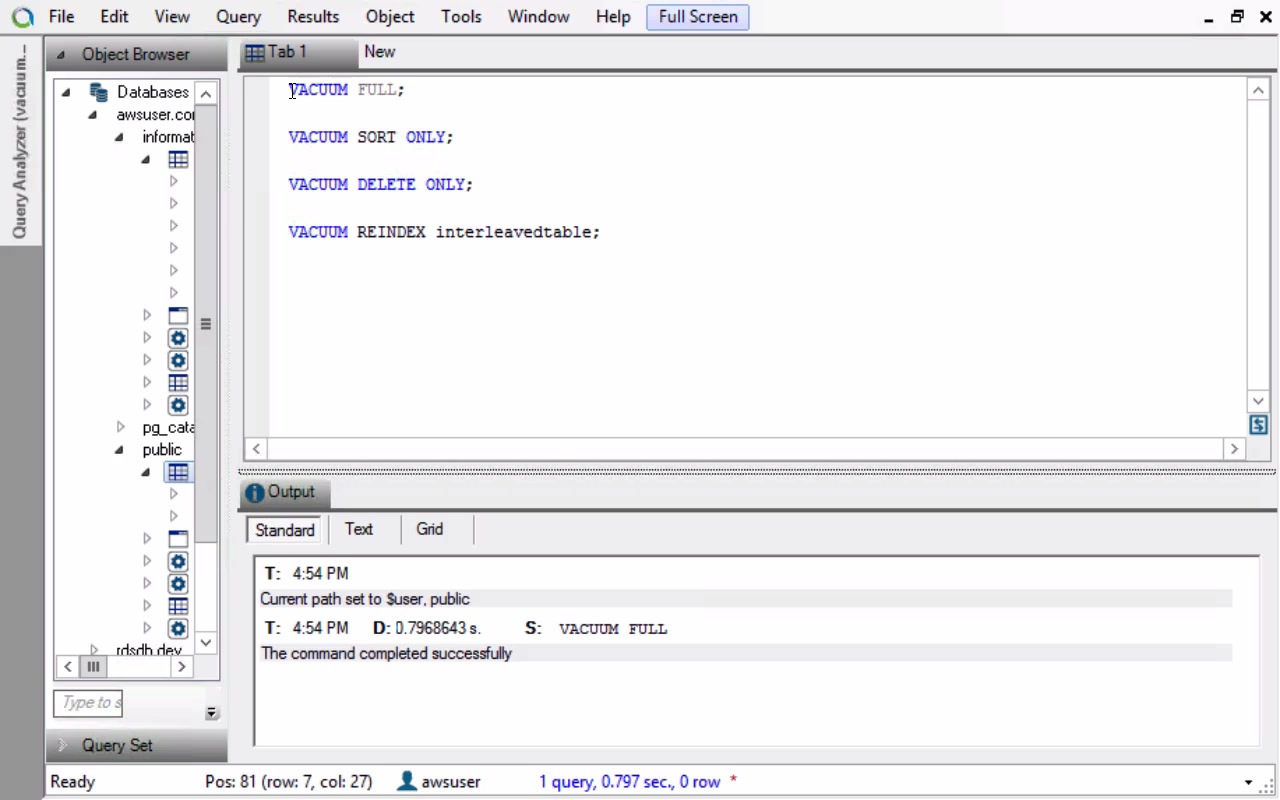
Task: Click the Tab 1 grid icon
Action: click(x=255, y=53)
